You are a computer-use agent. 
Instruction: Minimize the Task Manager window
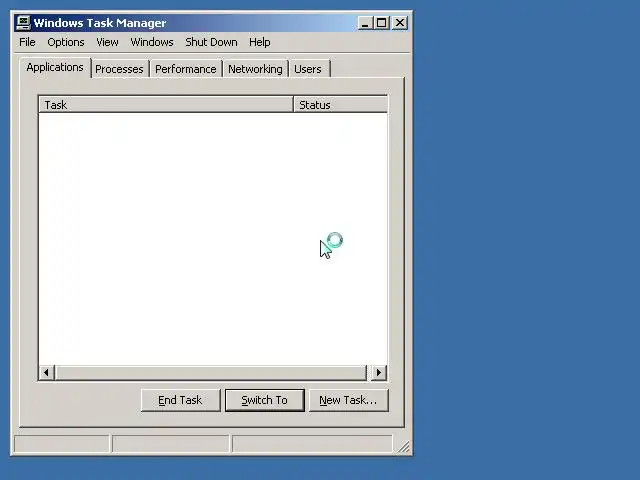[366, 23]
